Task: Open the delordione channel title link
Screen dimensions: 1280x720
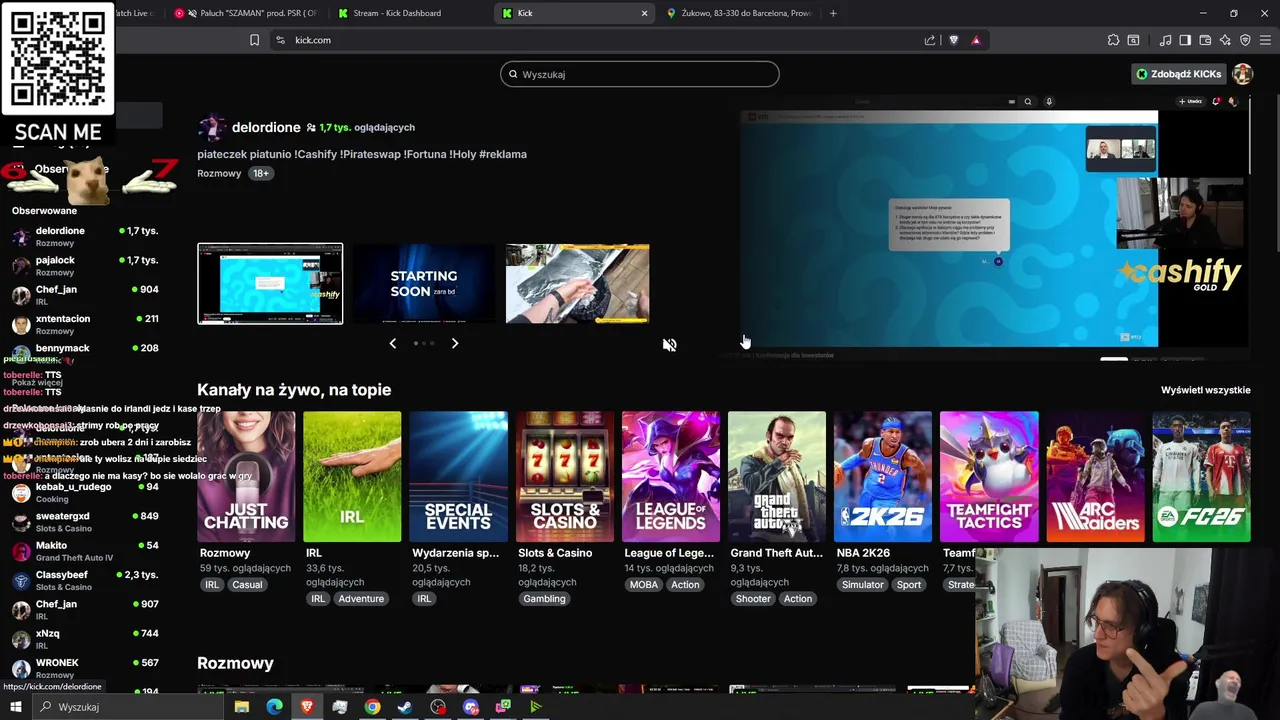Action: 266,127
